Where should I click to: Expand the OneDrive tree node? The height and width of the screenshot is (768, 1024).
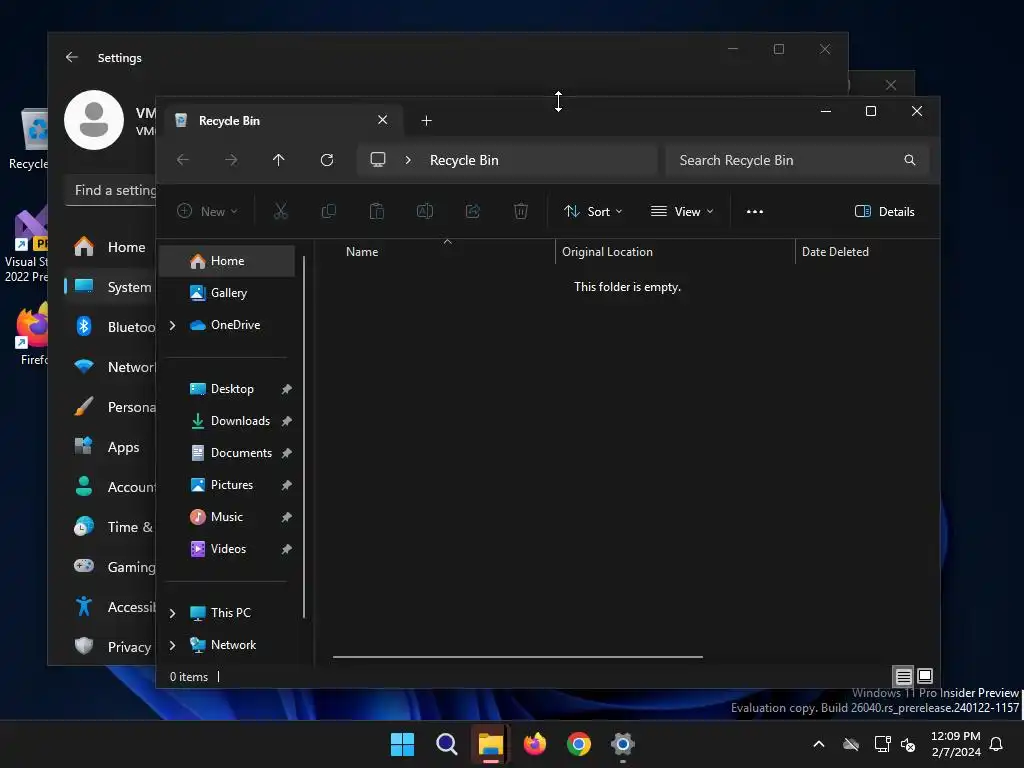[x=172, y=325]
